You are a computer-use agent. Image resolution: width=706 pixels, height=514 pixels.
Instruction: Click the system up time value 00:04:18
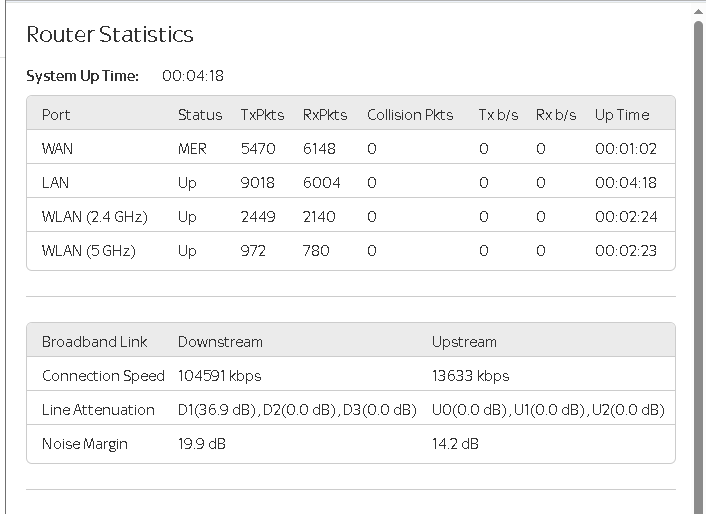click(x=193, y=76)
